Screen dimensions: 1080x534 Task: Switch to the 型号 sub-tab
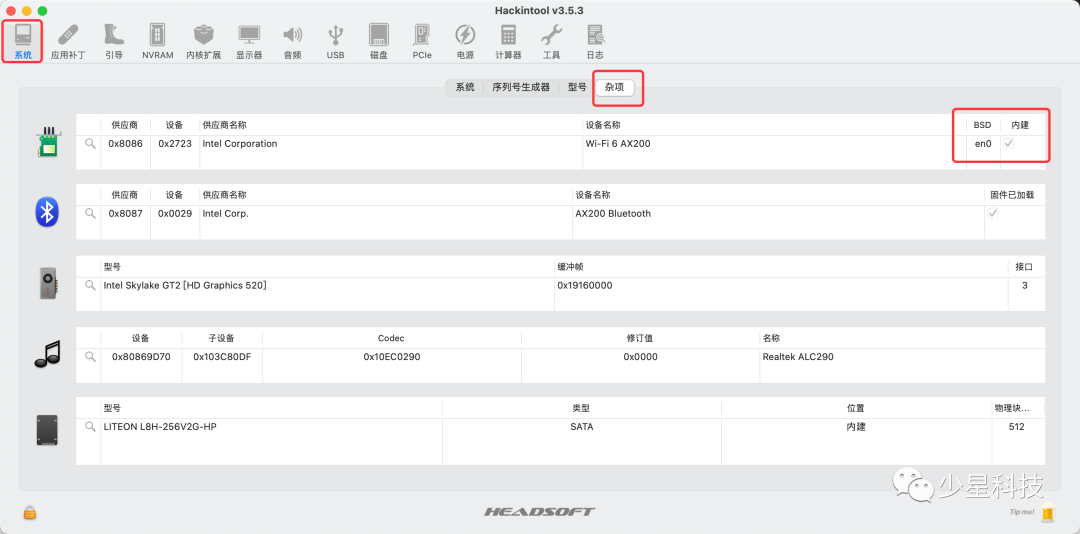[577, 88]
